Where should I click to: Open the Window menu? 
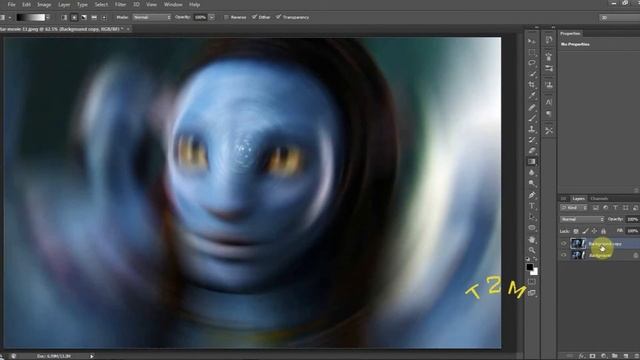click(x=173, y=5)
